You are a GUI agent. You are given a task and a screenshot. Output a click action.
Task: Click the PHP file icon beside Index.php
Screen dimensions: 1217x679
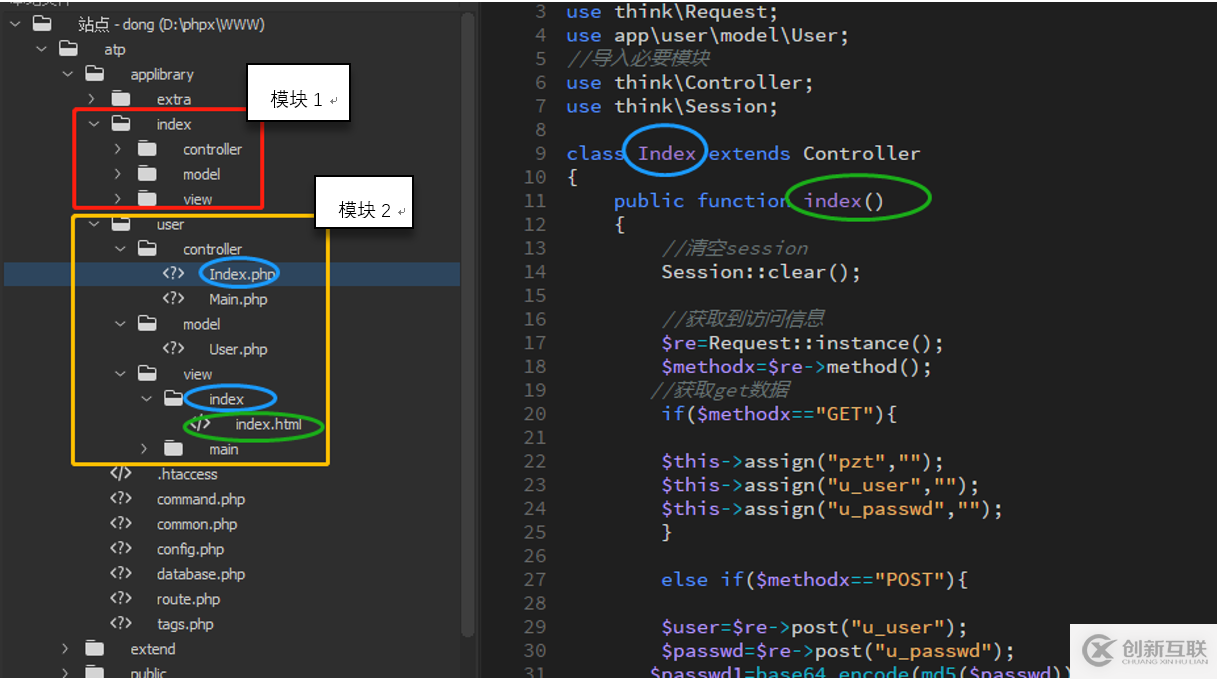click(x=173, y=274)
